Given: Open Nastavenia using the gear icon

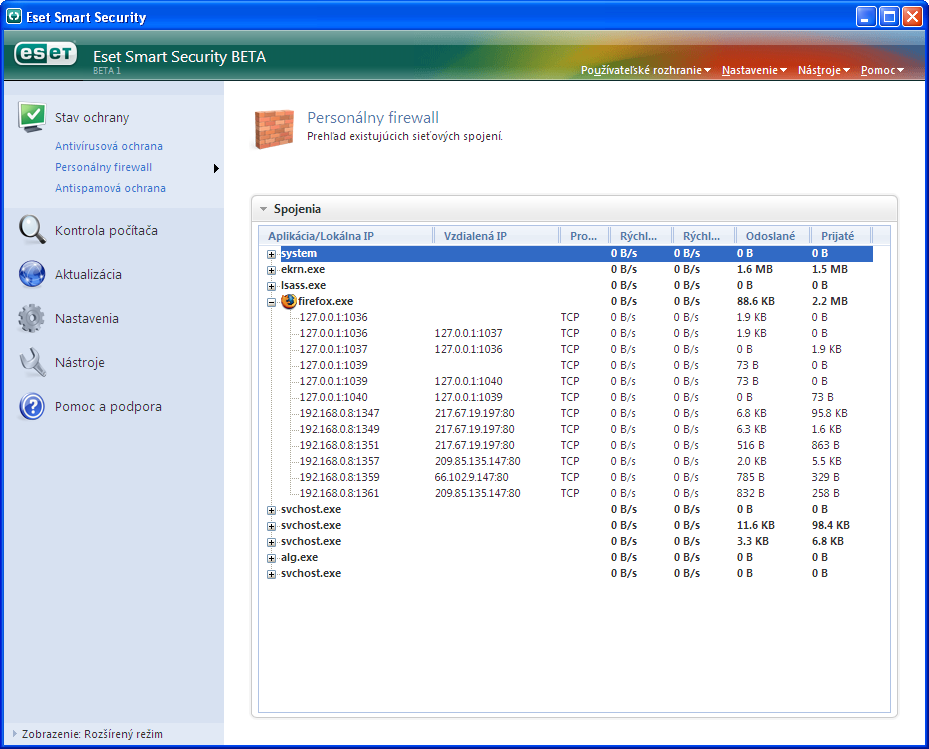Looking at the screenshot, I should click(31, 318).
